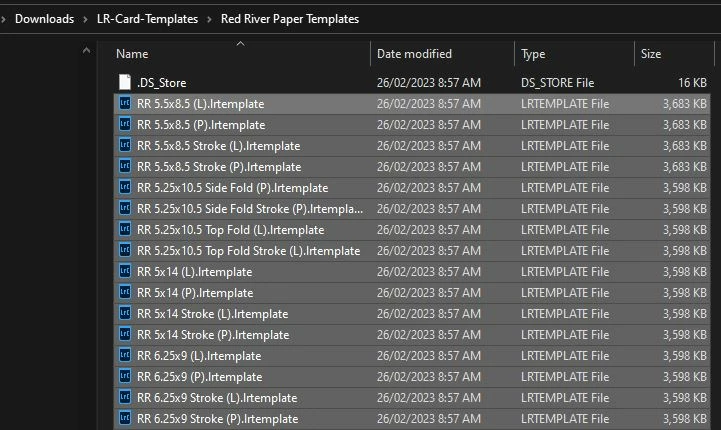Click date modified of RR 5.25x10.5 Top Fold (L)

point(429,230)
